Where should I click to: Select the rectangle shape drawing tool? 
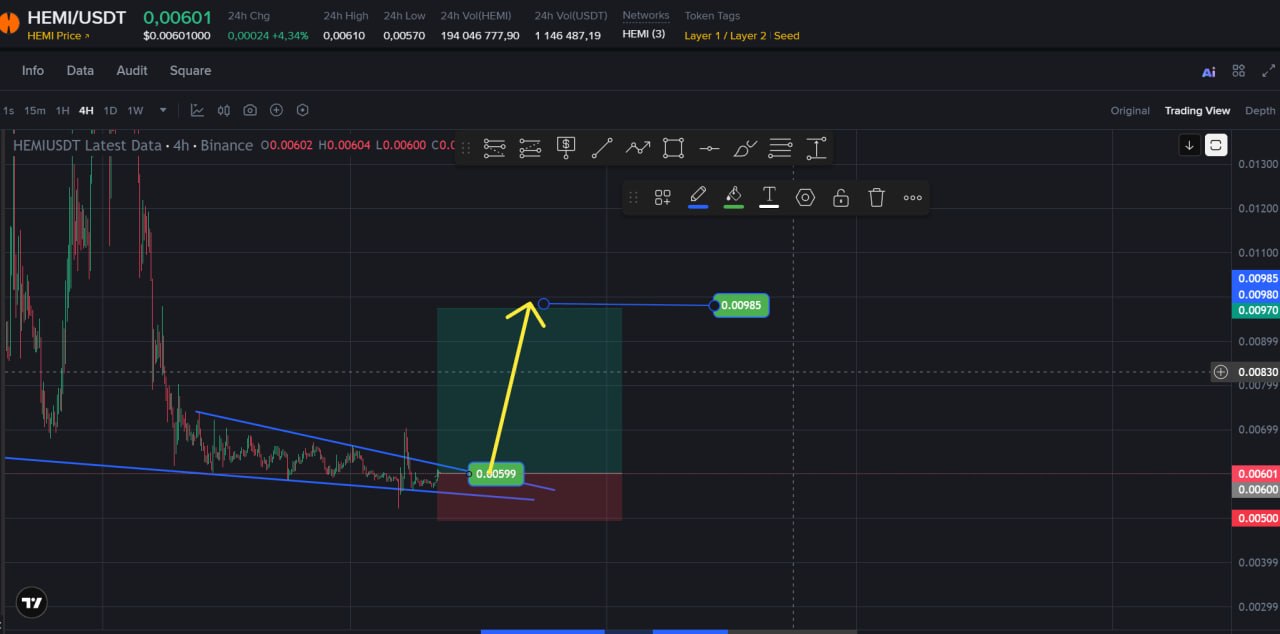[x=674, y=148]
